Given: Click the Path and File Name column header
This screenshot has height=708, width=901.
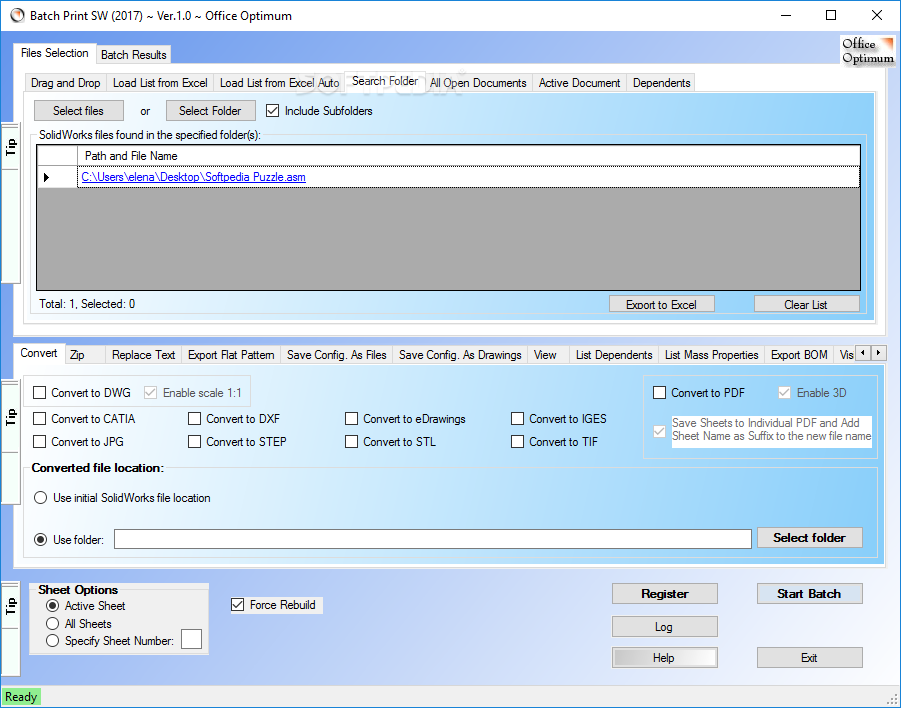Looking at the screenshot, I should (468, 156).
